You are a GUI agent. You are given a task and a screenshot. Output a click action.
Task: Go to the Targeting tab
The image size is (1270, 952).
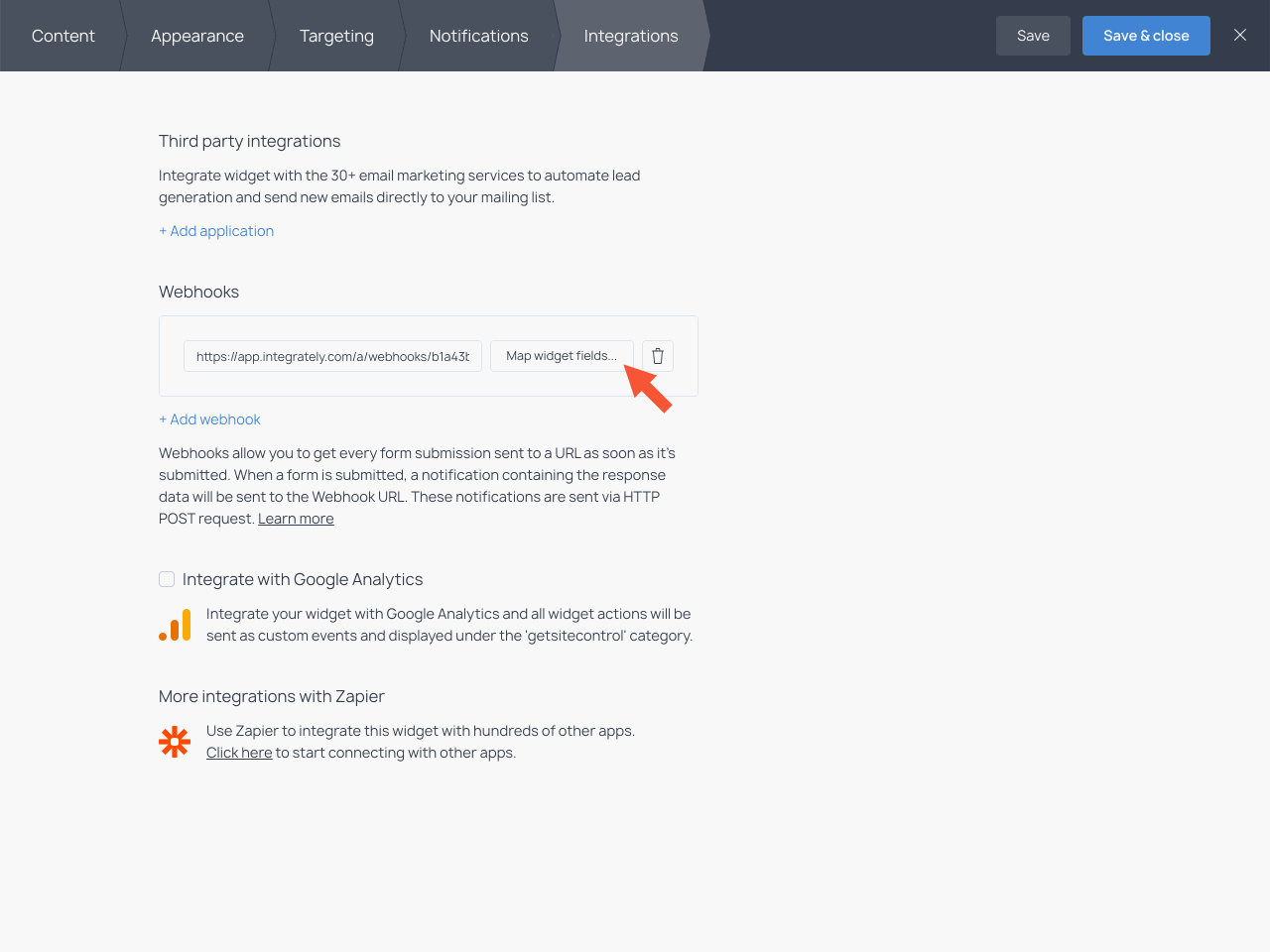[336, 36]
